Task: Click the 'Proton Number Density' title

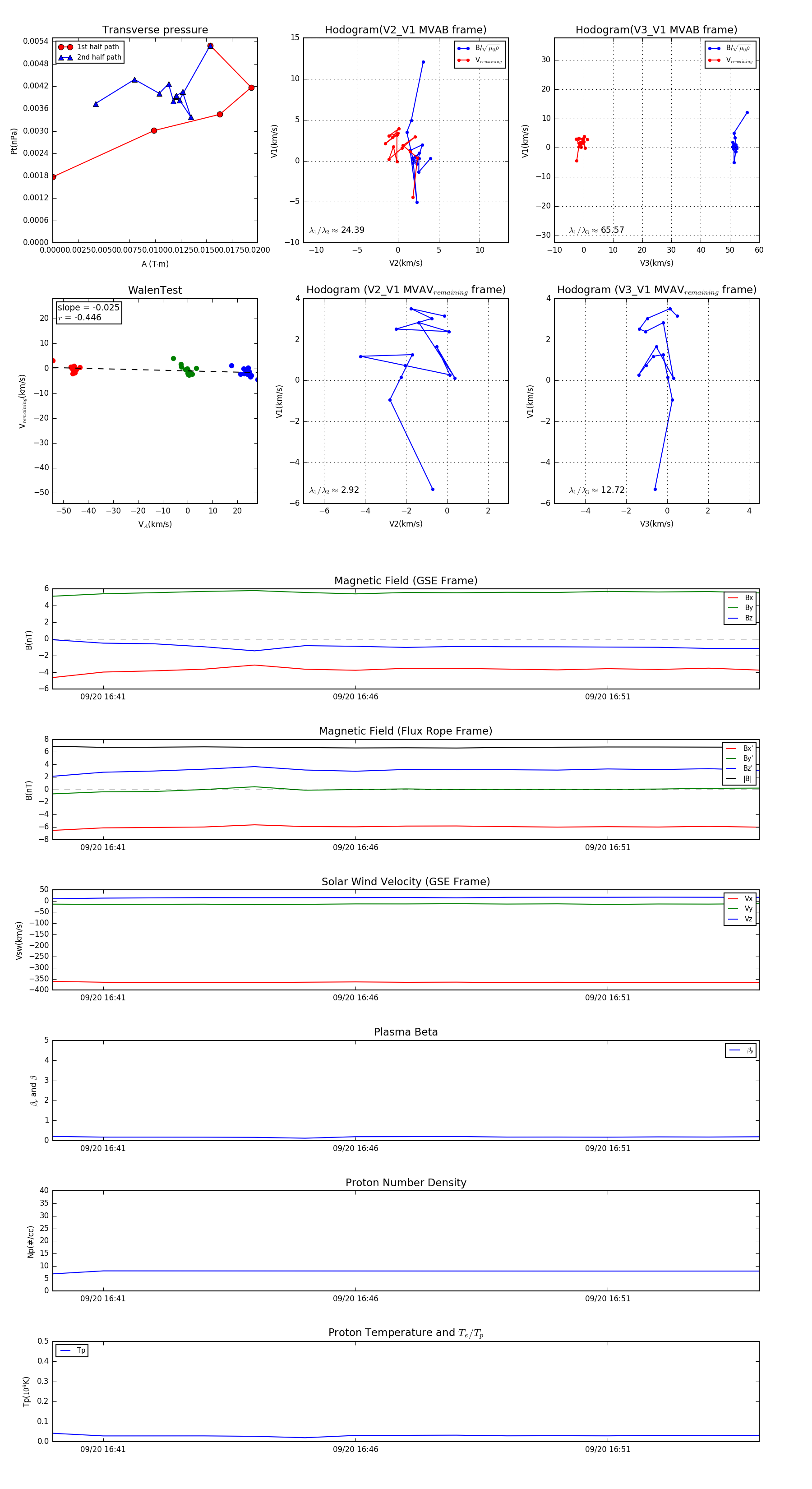Action: (x=406, y=1183)
